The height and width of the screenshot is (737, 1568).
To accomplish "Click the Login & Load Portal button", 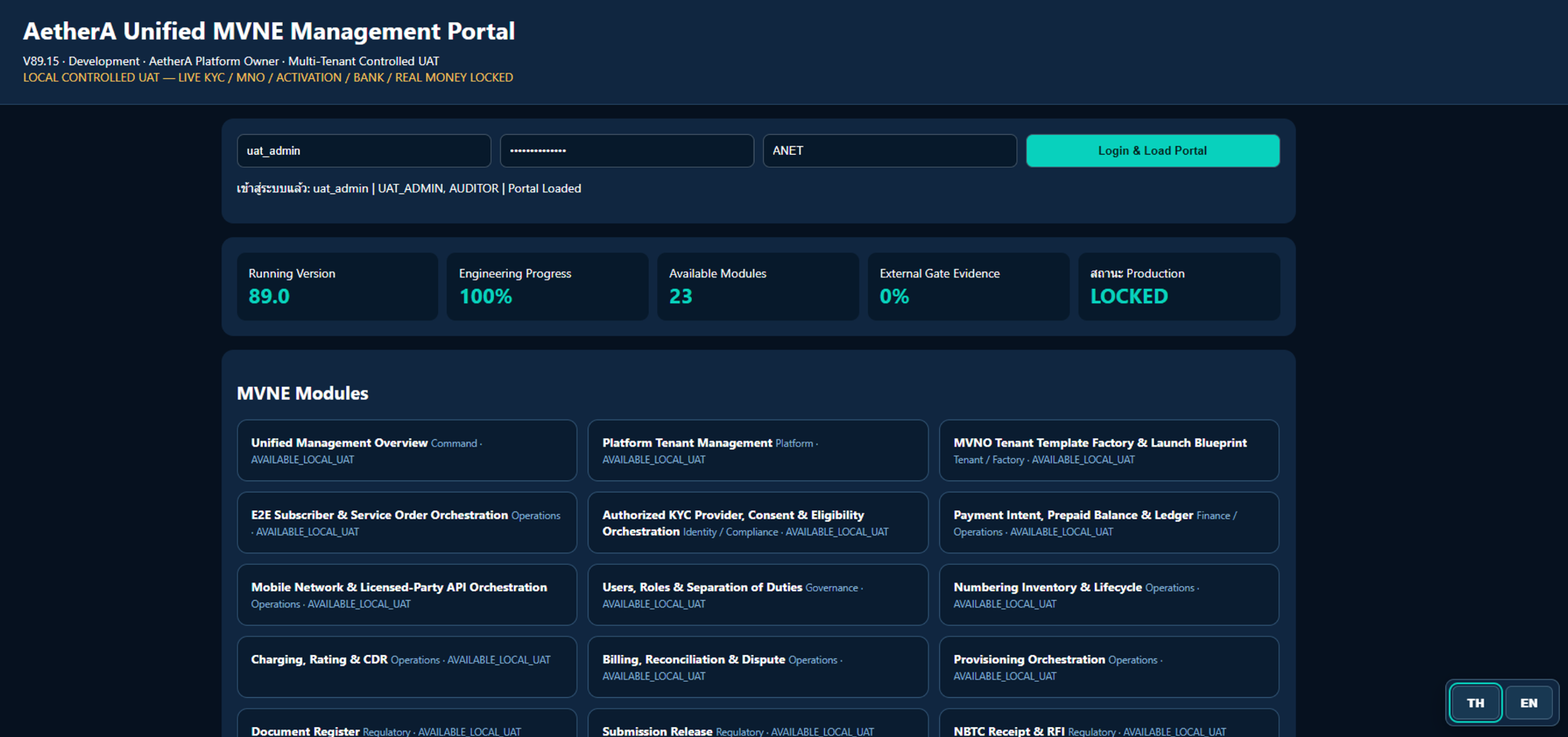I will coord(1152,151).
